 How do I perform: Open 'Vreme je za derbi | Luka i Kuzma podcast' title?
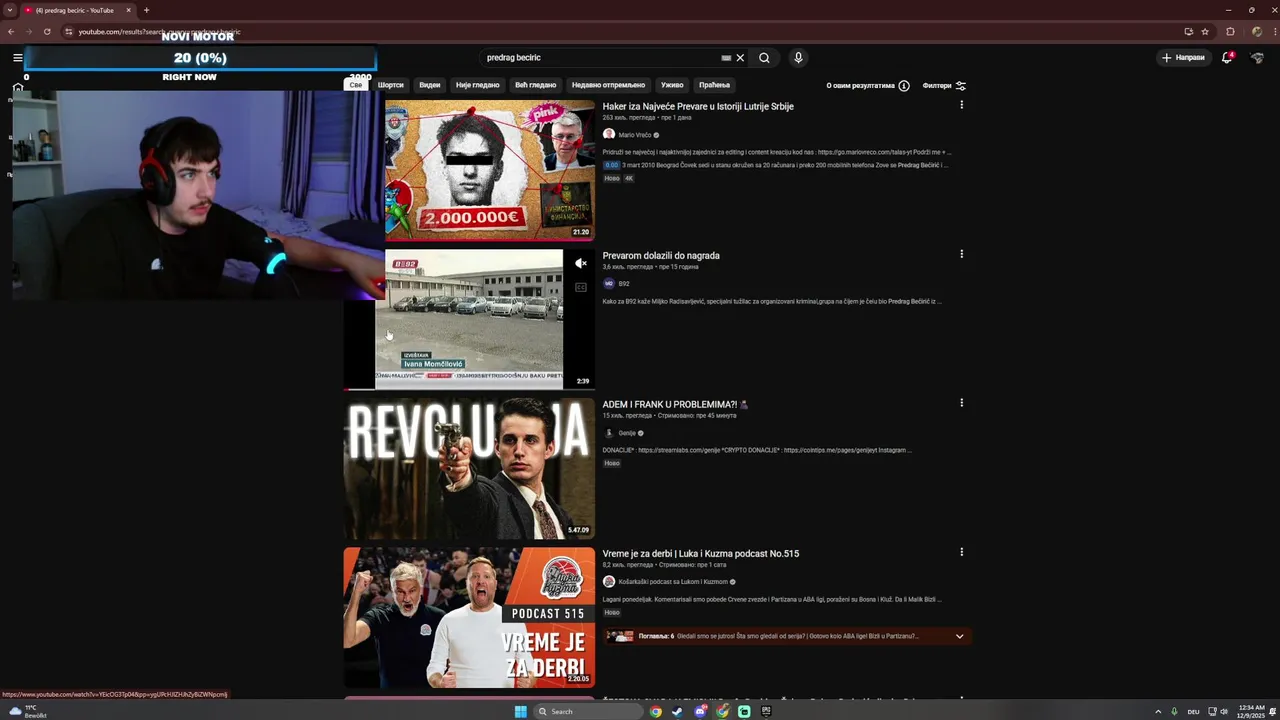tap(700, 553)
